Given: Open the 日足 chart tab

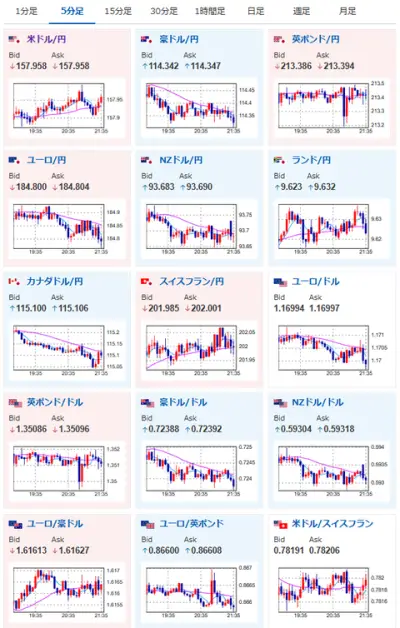Looking at the screenshot, I should tap(256, 11).
